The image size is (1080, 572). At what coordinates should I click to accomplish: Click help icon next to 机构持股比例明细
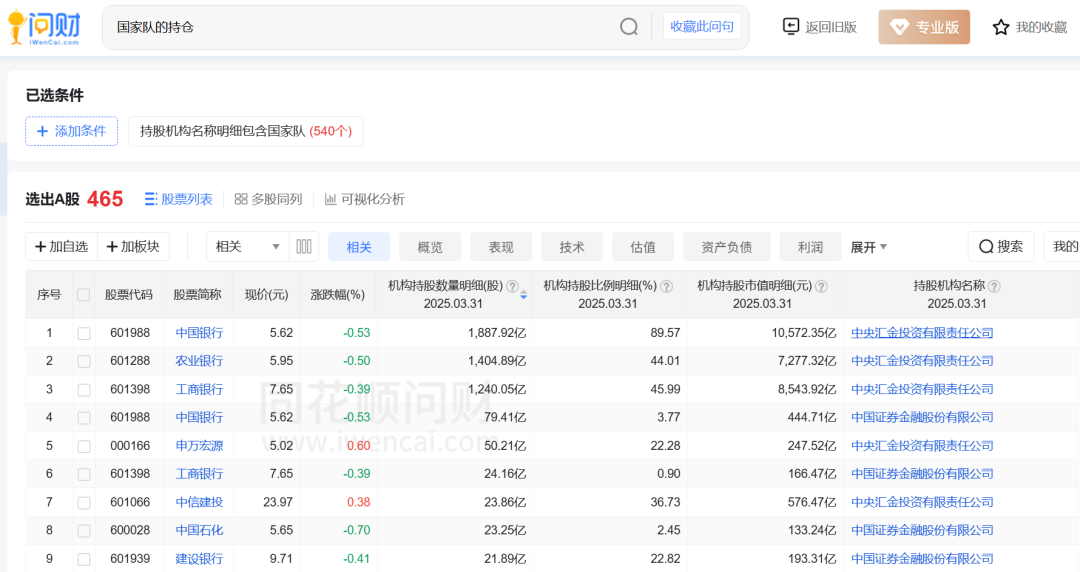point(666,287)
